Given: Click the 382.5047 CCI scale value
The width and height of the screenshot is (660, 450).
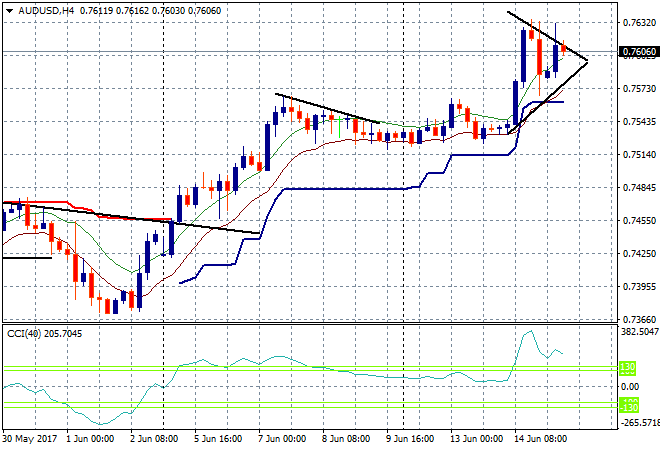Looking at the screenshot, I should click(x=639, y=332).
